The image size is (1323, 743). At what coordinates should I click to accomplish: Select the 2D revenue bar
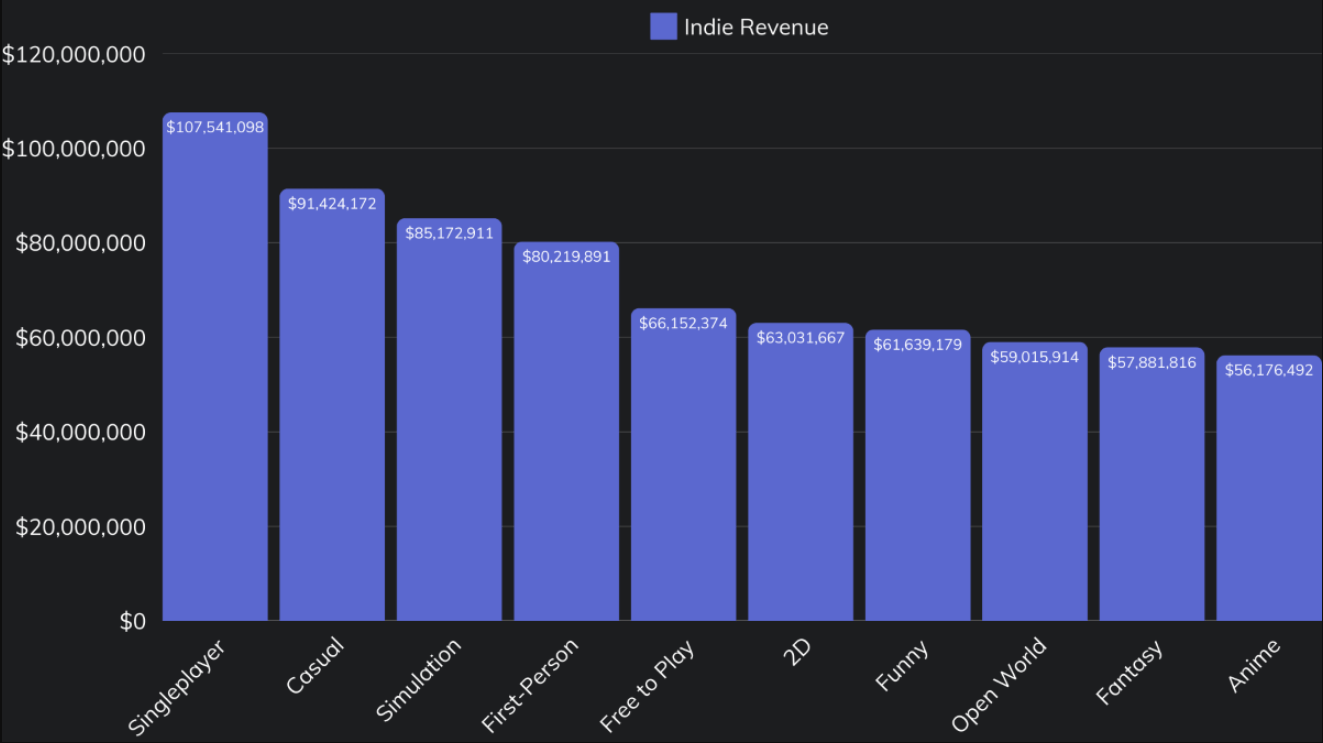click(x=800, y=472)
